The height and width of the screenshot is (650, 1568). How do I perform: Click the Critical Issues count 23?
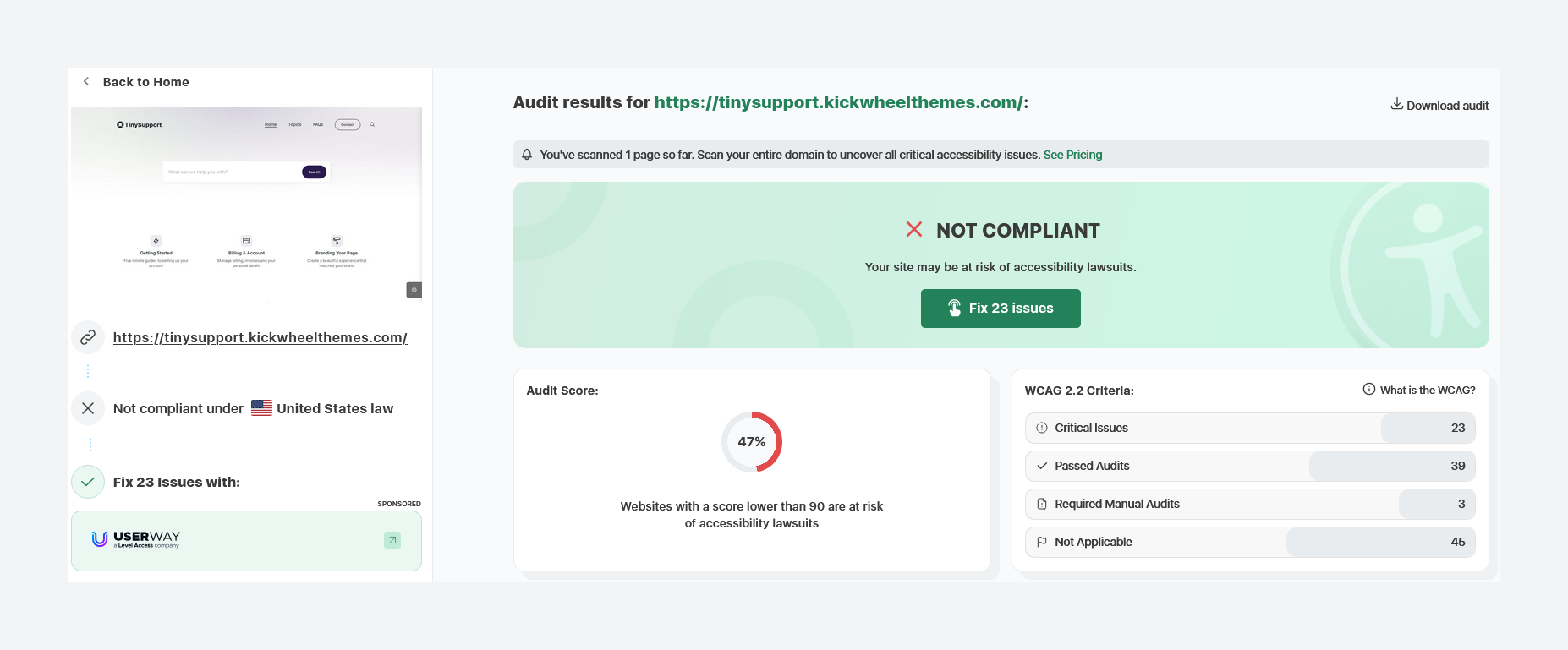[1458, 428]
